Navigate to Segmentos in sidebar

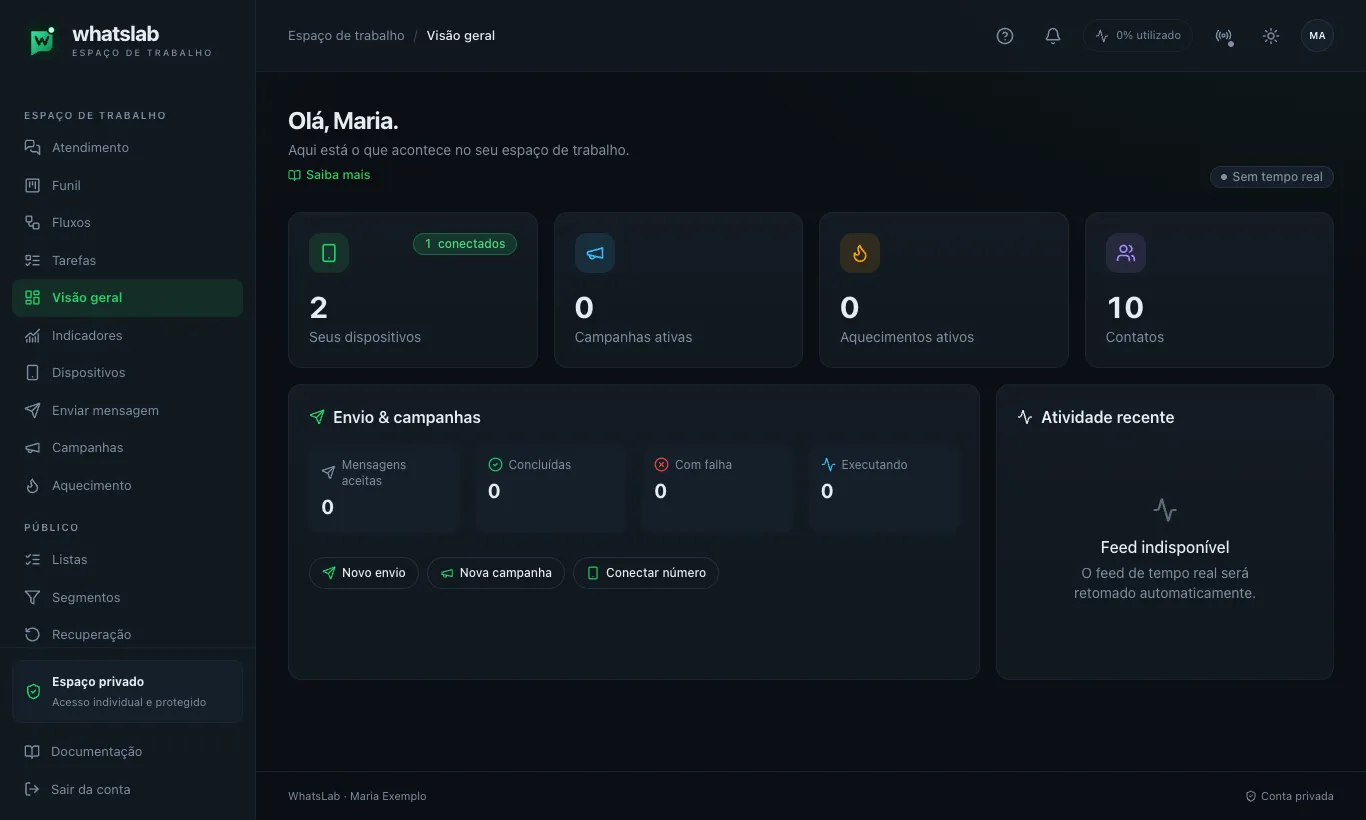pos(127,598)
